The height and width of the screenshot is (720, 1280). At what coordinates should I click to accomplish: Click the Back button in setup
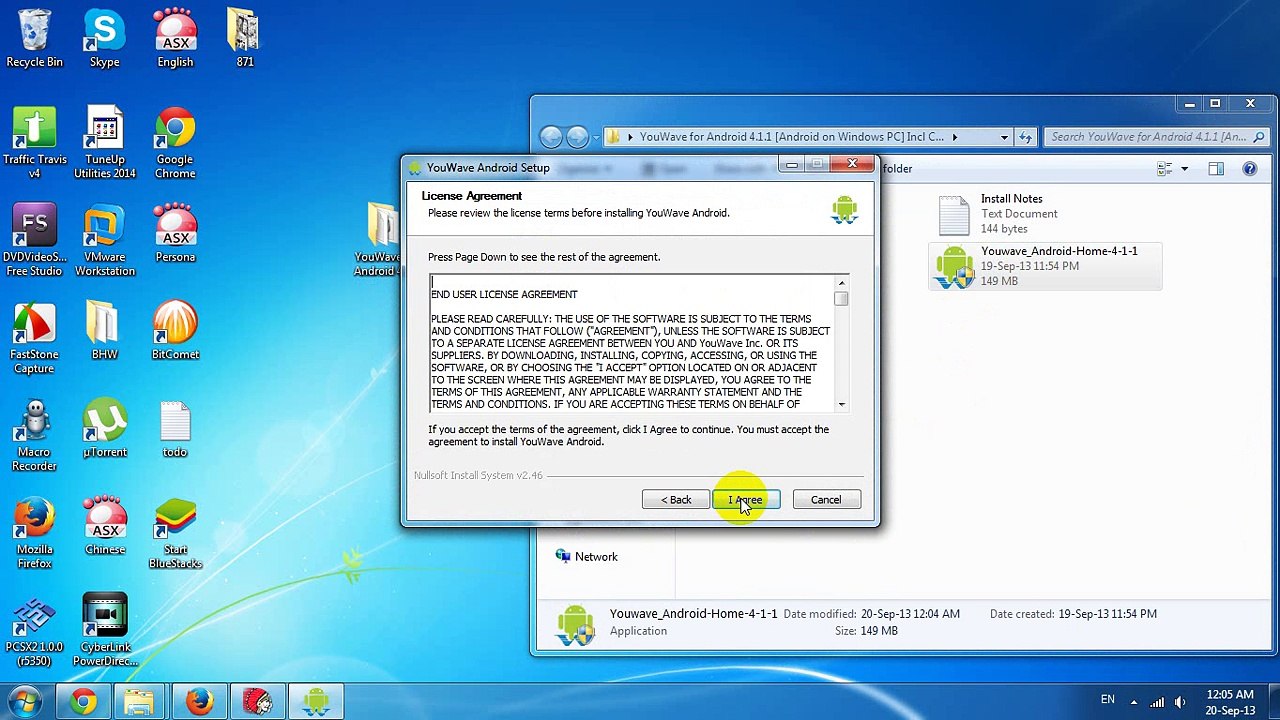tap(676, 500)
